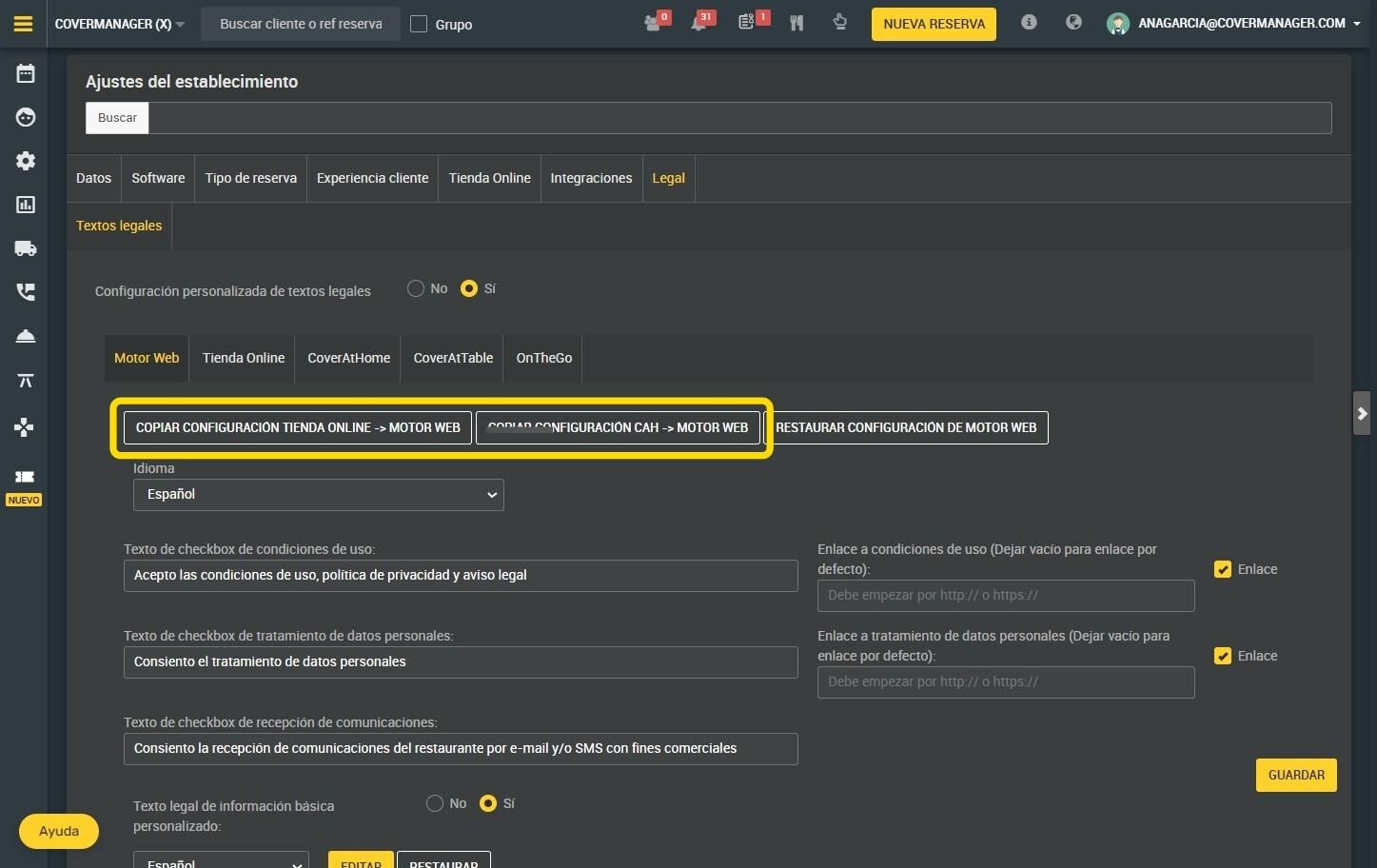Click the fork and knife icon
The height and width of the screenshot is (868, 1377).
coord(797,23)
